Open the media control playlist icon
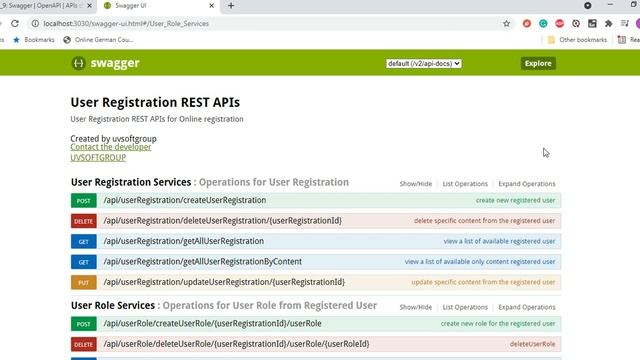Image resolution: width=640 pixels, height=360 pixels. pyautogui.click(x=625, y=24)
